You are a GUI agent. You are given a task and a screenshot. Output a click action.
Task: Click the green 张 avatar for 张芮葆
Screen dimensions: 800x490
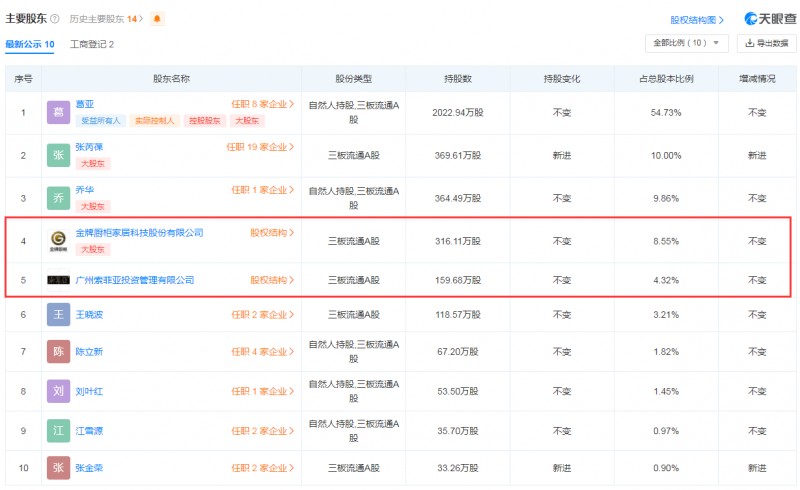point(60,155)
